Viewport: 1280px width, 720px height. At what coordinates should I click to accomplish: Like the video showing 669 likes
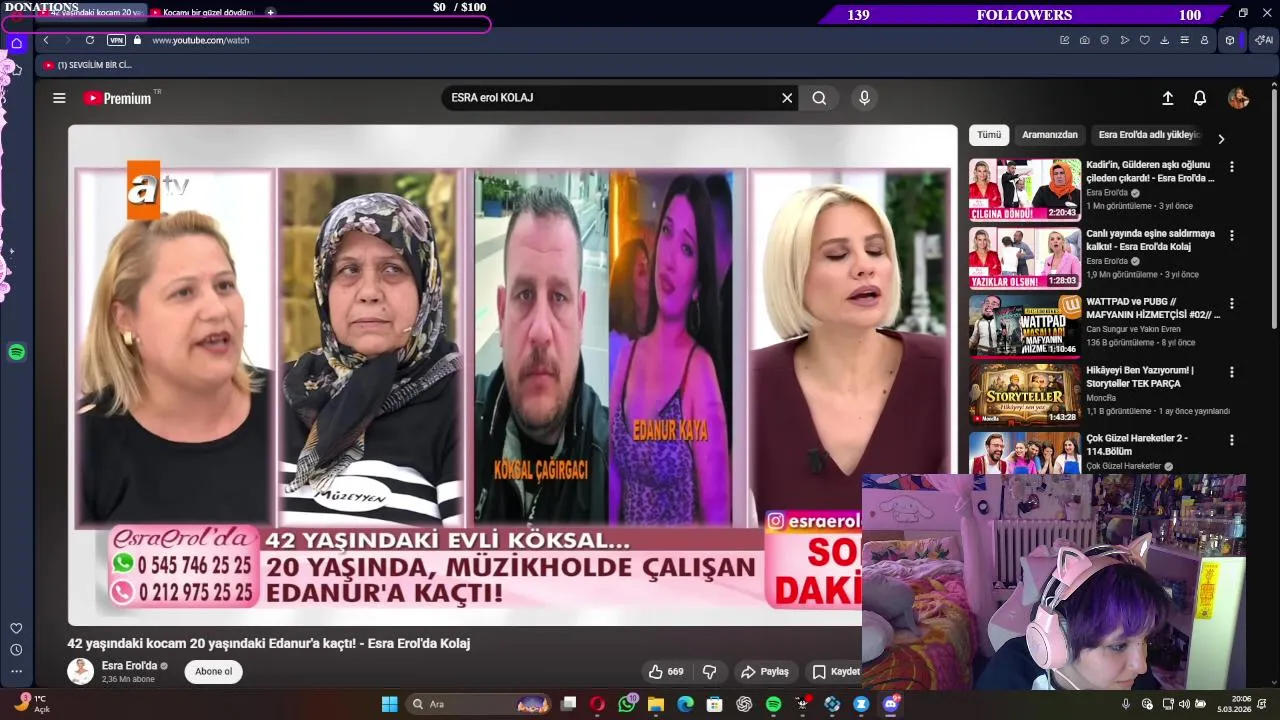pyautogui.click(x=665, y=672)
